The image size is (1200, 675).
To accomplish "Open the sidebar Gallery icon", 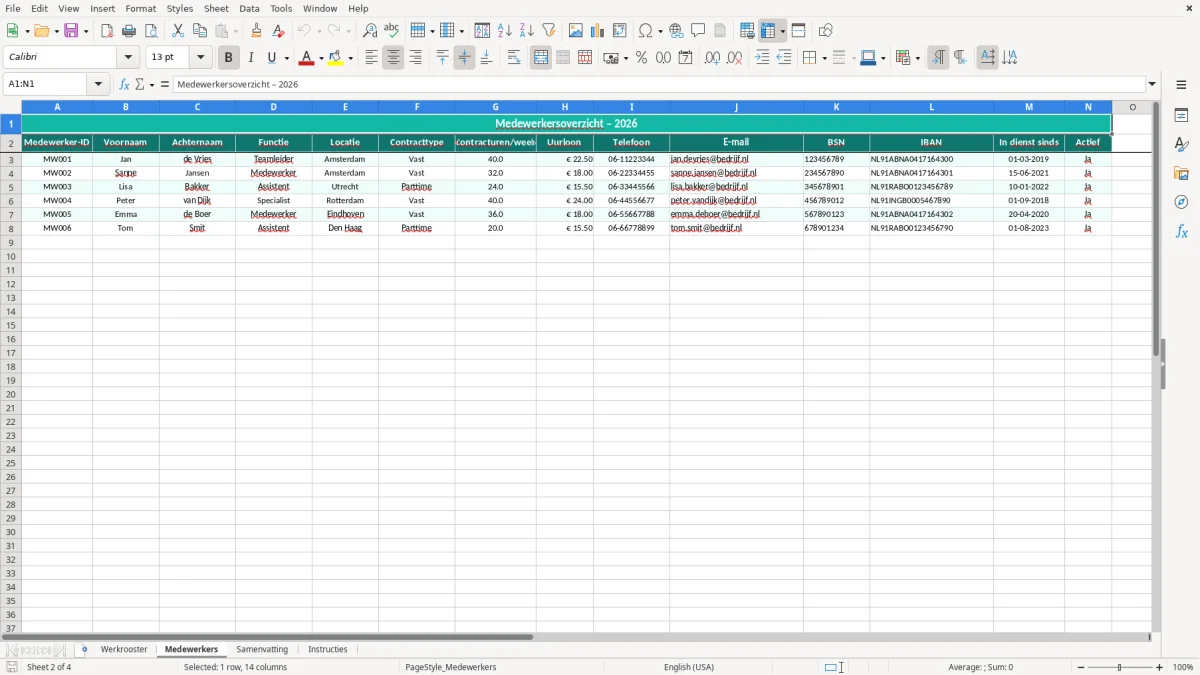I will (1181, 173).
